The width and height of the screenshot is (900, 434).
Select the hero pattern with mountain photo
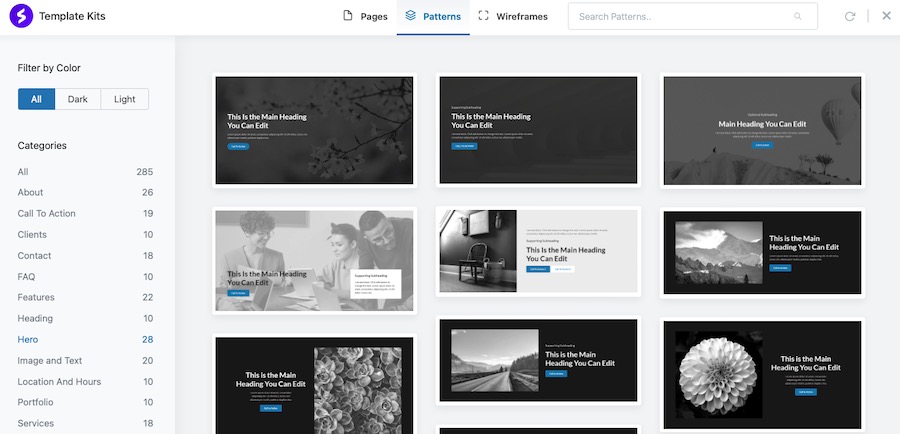[x=762, y=253]
